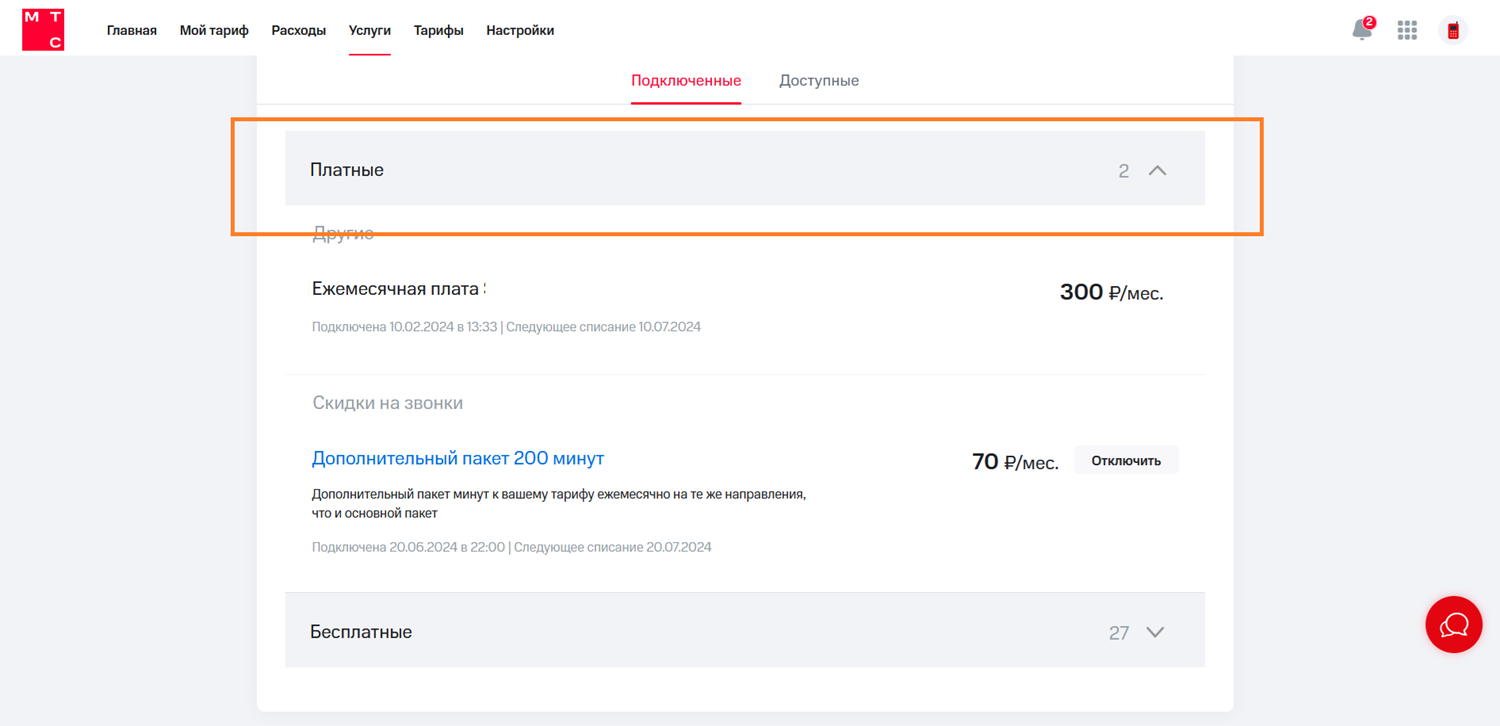The image size is (1500, 726).
Task: Click the Скидки на звонки heading
Action: pos(388,403)
